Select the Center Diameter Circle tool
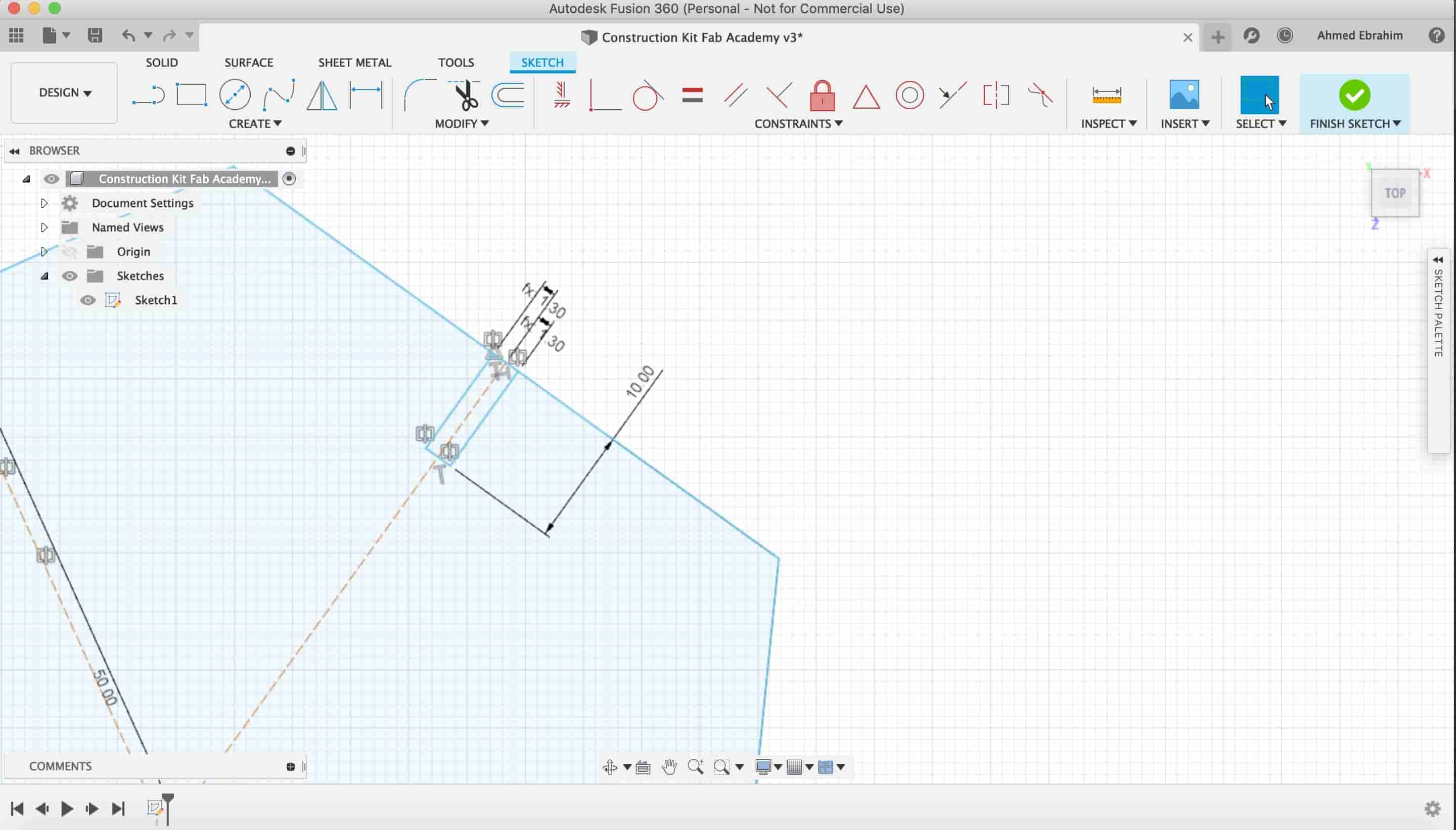This screenshot has width=1456, height=830. click(235, 95)
